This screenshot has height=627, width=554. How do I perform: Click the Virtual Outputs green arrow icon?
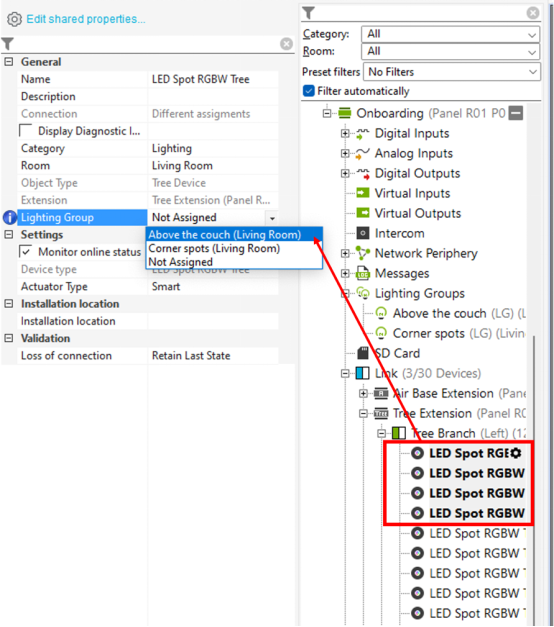point(363,213)
